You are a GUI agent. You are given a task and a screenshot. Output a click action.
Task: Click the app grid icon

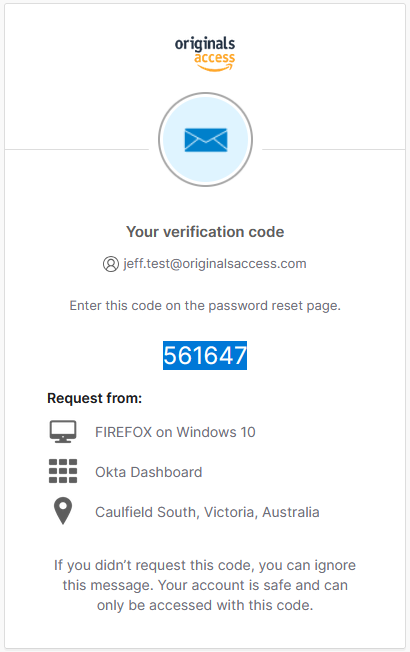coord(63,471)
